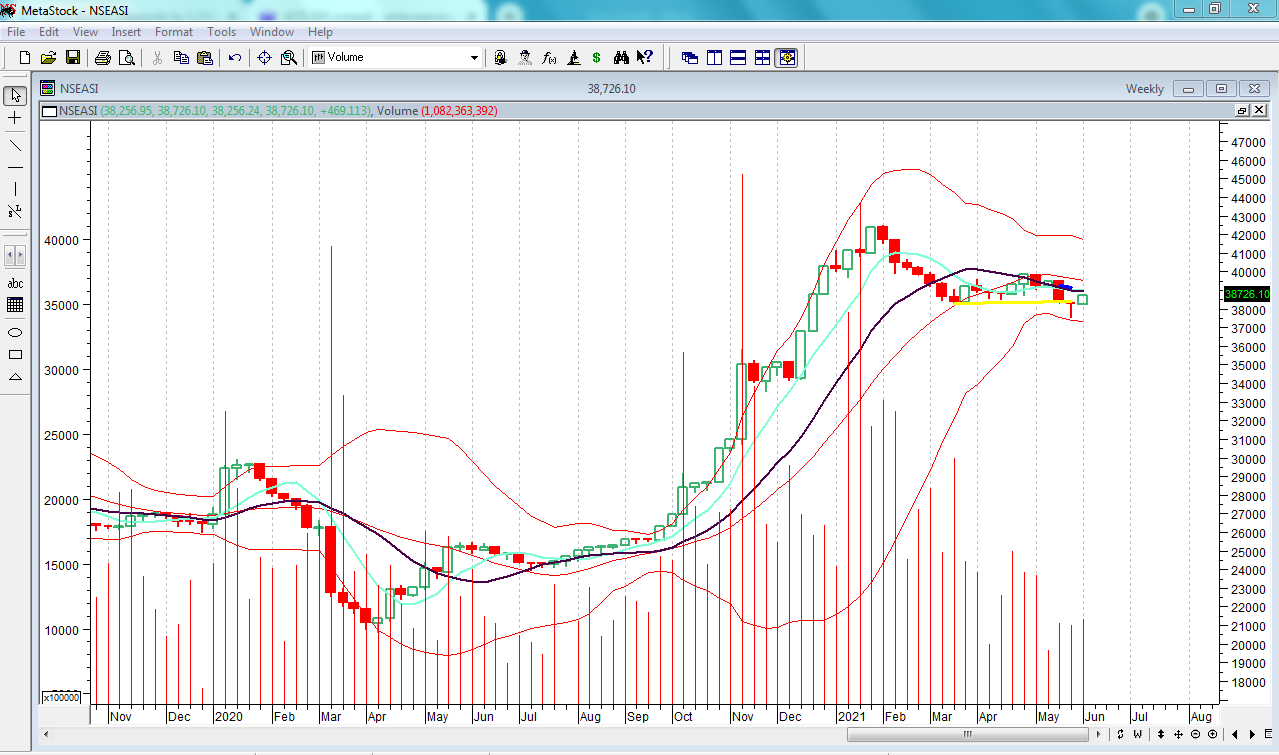This screenshot has width=1279, height=755.
Task: Save the chart with floppy disk icon
Action: tap(73, 57)
